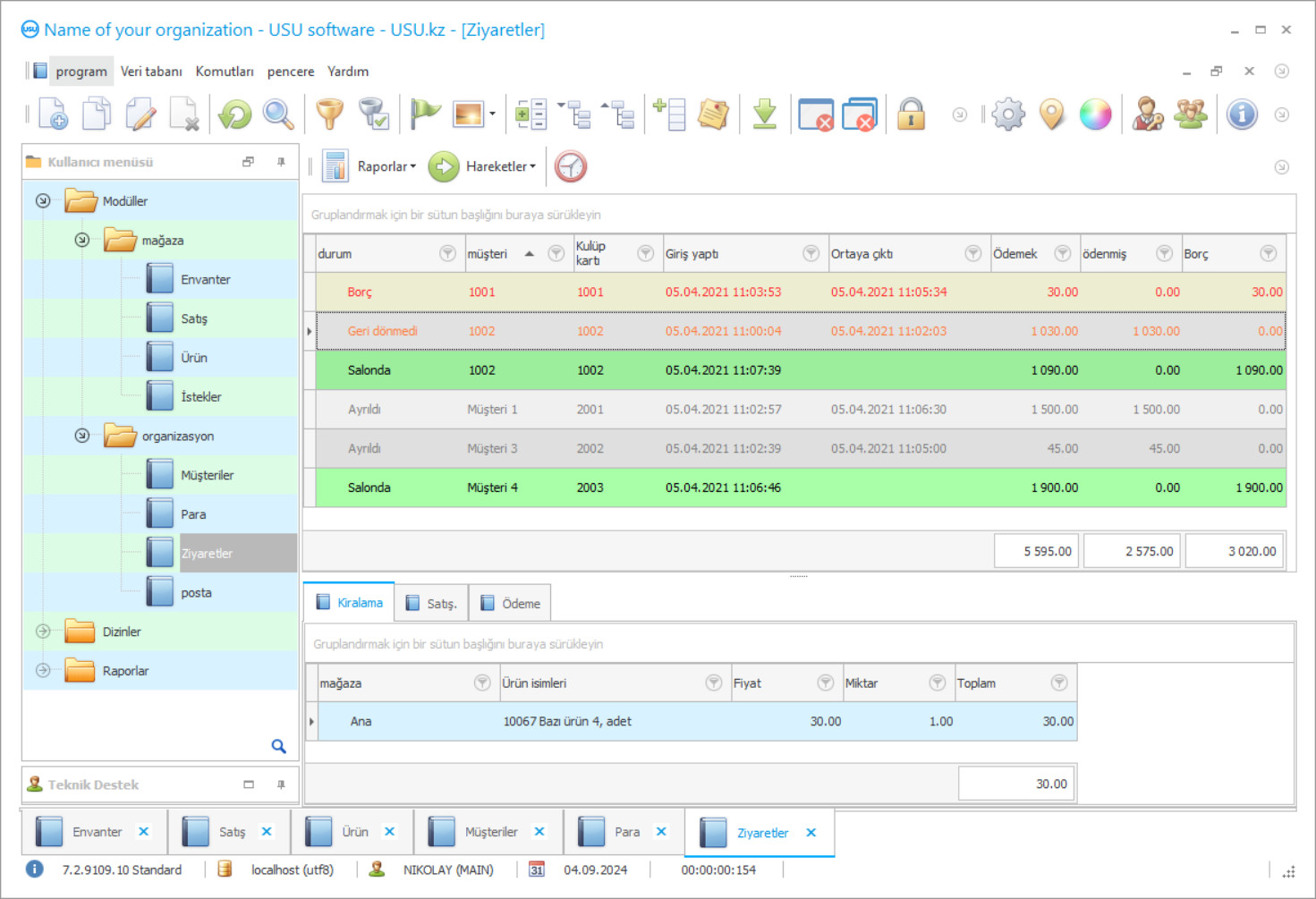Click the green download arrow icon
This screenshot has width=1316, height=899.
point(764,114)
